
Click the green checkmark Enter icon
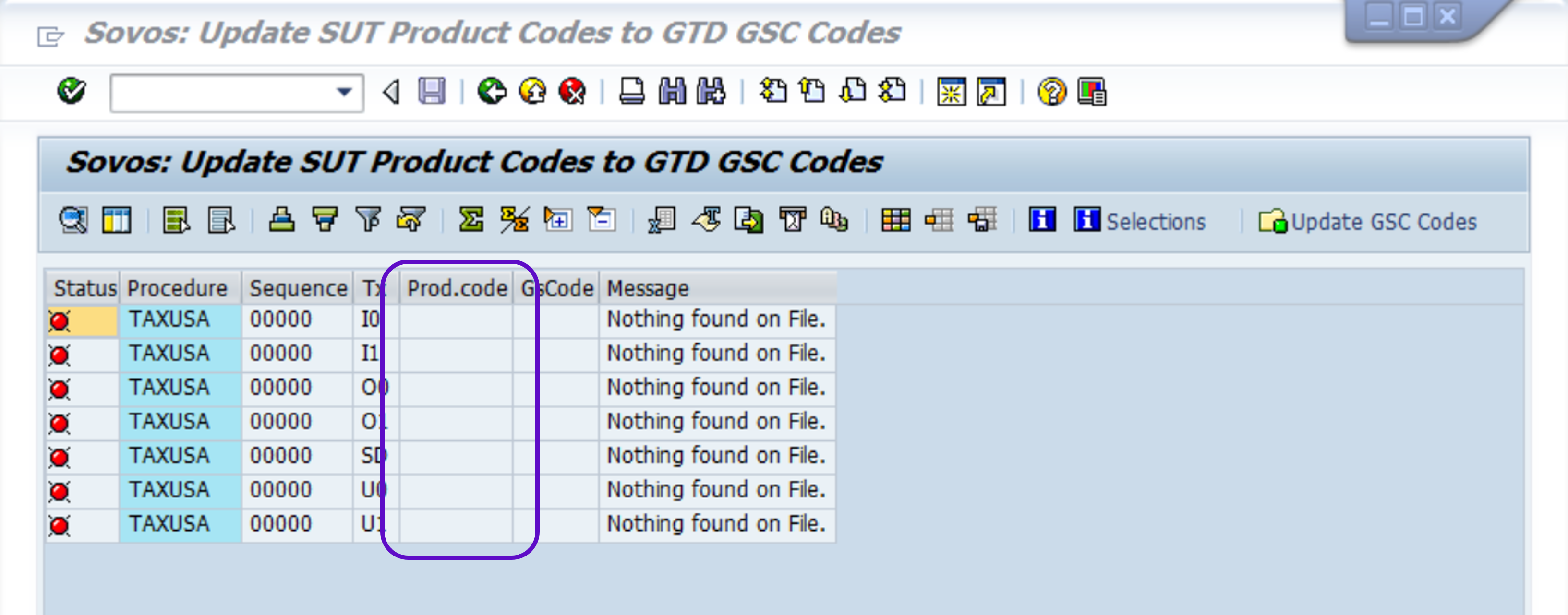71,92
